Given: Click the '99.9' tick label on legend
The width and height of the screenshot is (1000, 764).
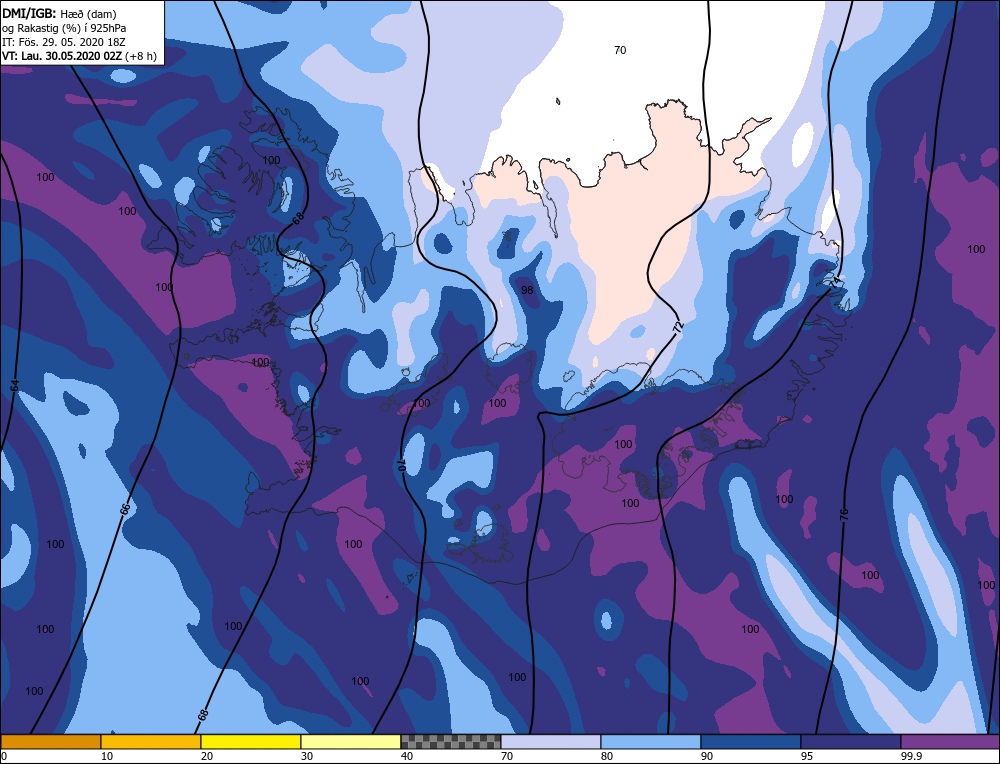Looking at the screenshot, I should click(x=912, y=756).
